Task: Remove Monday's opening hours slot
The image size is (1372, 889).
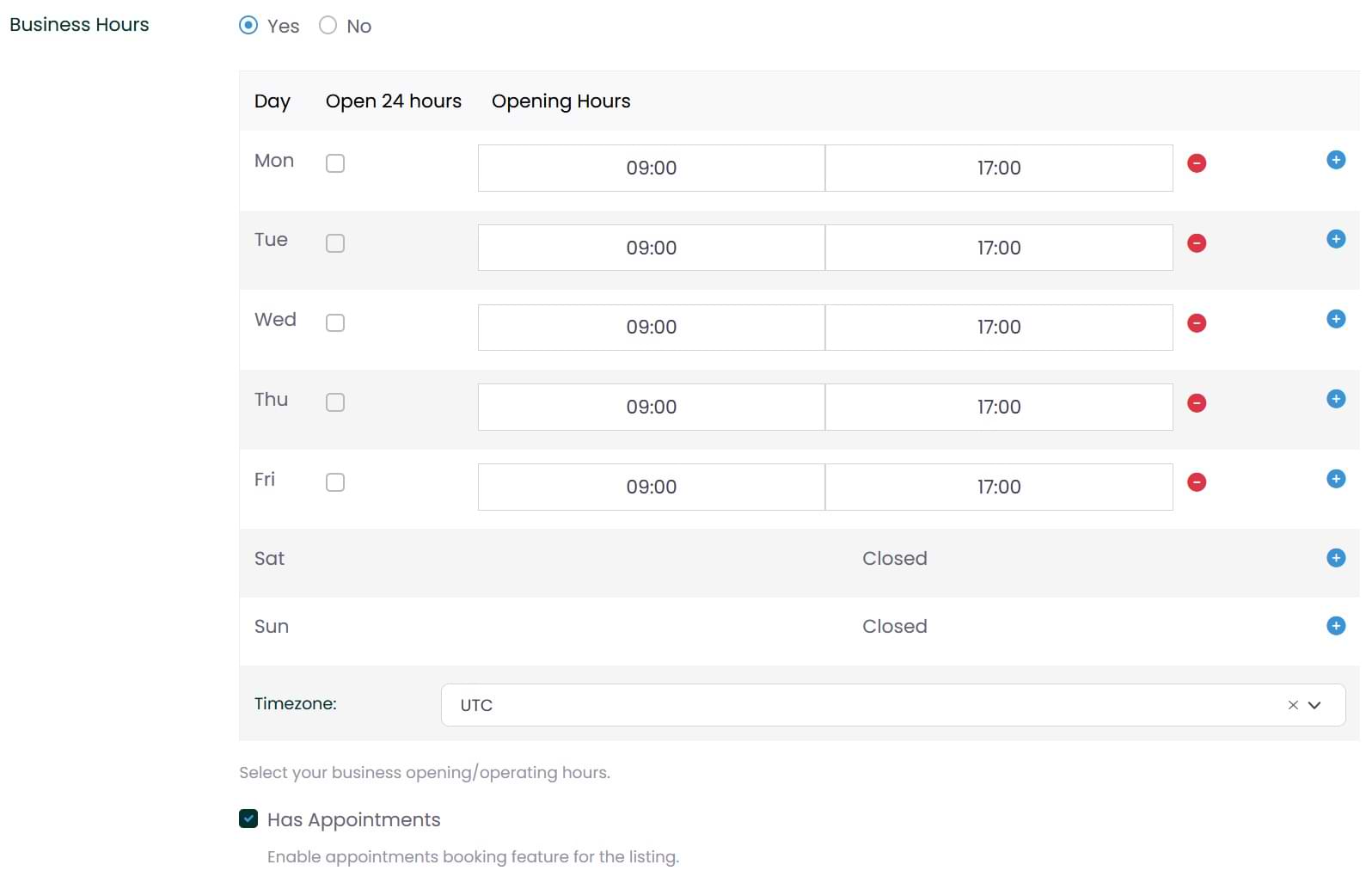Action: tap(1196, 163)
